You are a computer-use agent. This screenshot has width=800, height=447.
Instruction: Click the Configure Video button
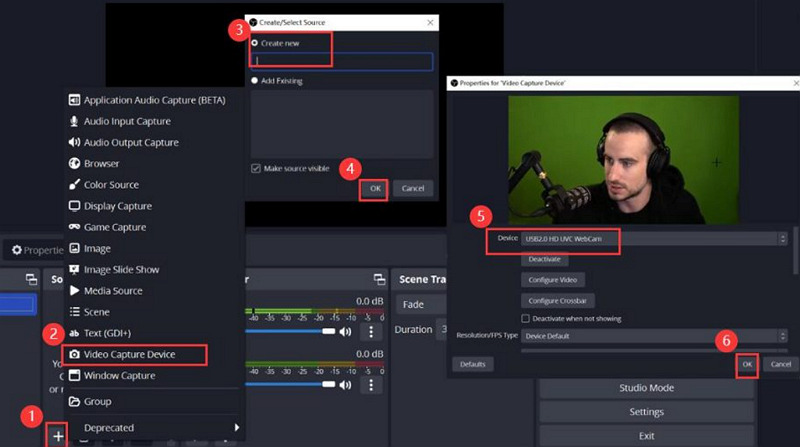[x=552, y=279]
